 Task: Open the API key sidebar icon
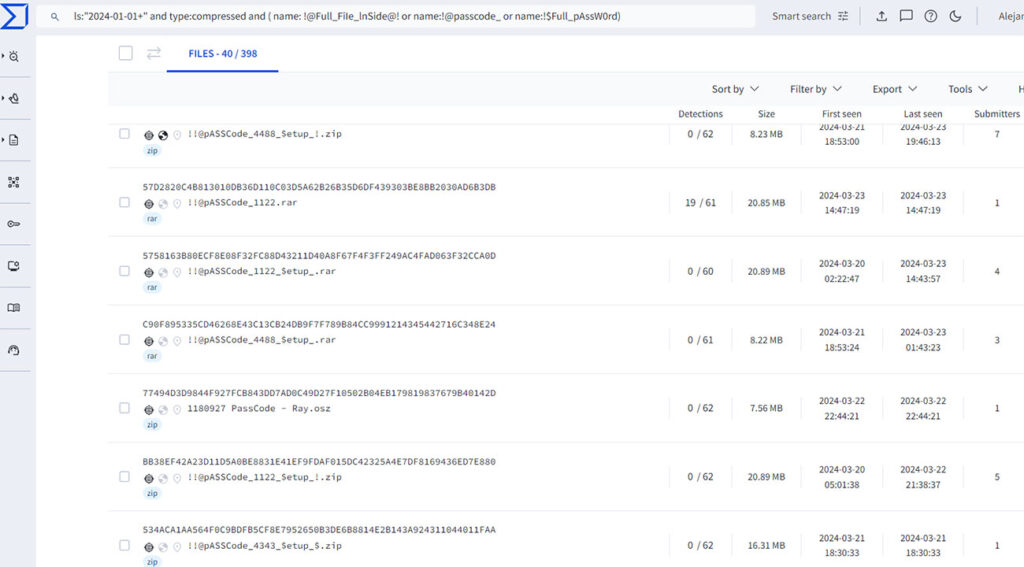point(14,224)
